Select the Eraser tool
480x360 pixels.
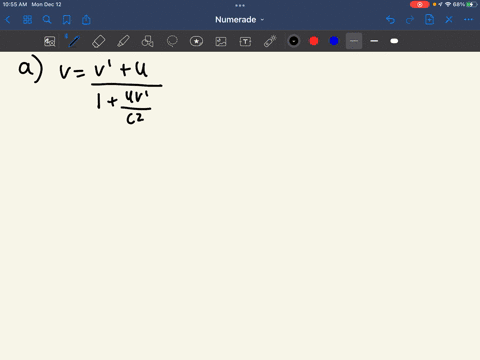98,41
